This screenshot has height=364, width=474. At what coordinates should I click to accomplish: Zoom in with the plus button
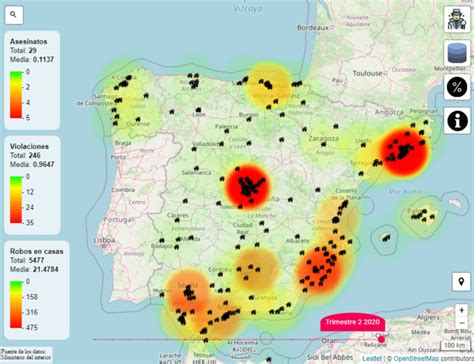point(462,310)
